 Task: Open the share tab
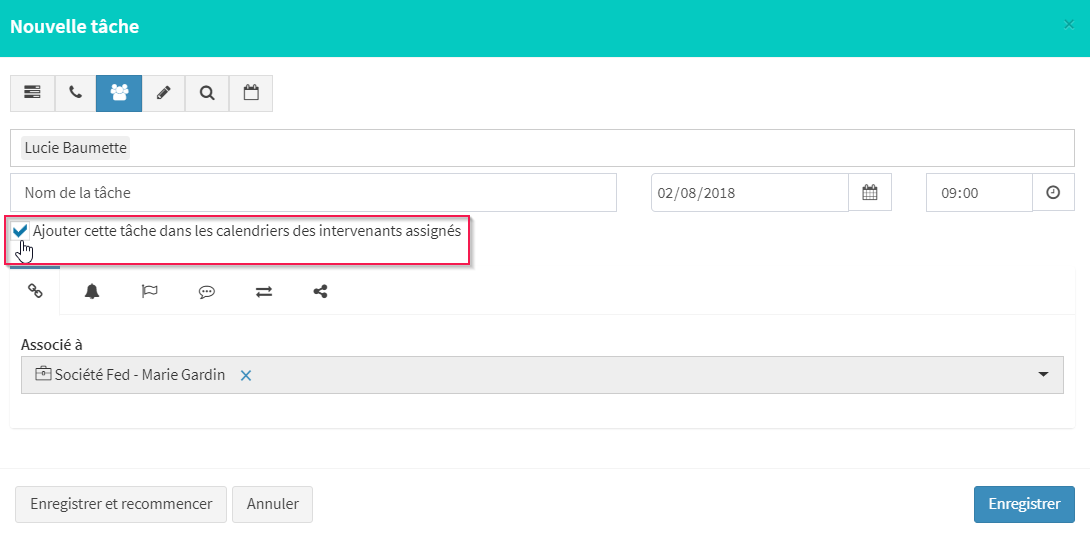(x=320, y=291)
